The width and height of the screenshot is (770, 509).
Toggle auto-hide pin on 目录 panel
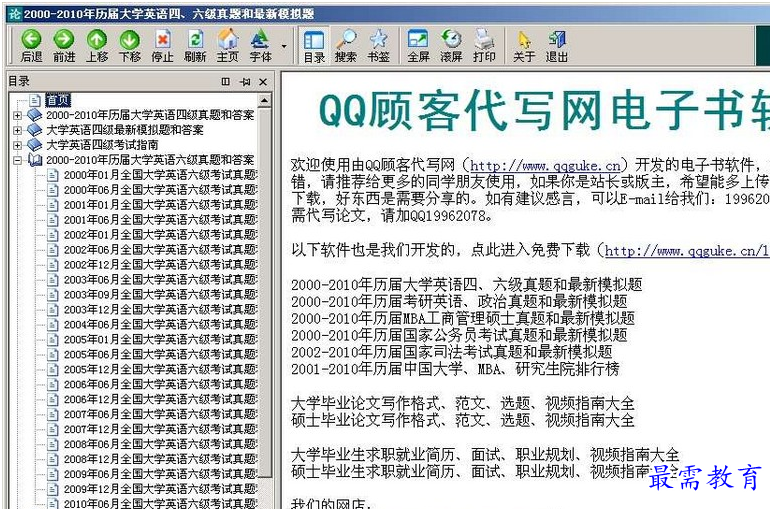[245, 81]
